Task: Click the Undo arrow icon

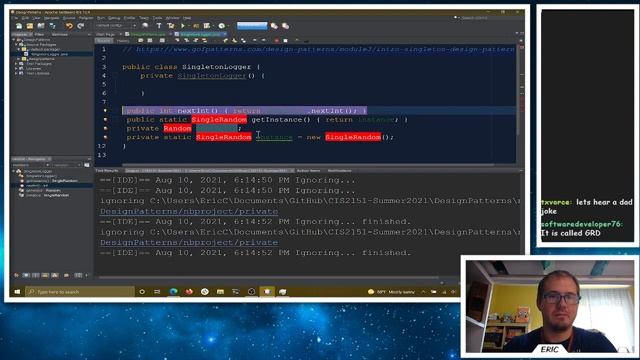Action: (x=69, y=26)
